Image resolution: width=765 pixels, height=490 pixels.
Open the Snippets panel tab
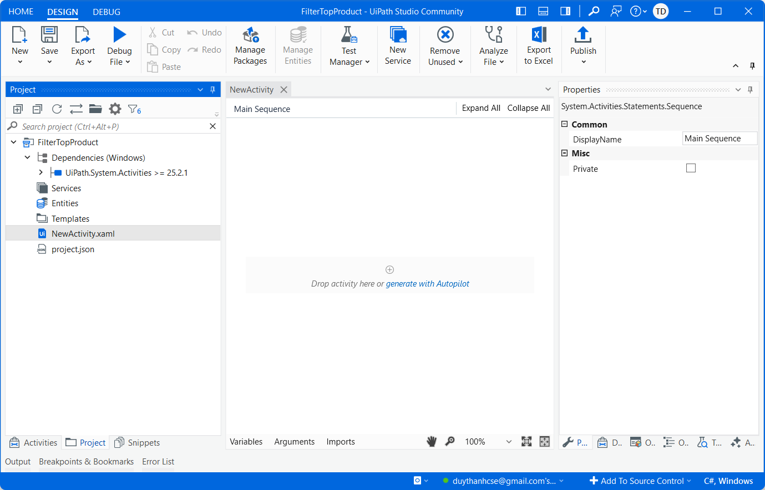pyautogui.click(x=137, y=443)
